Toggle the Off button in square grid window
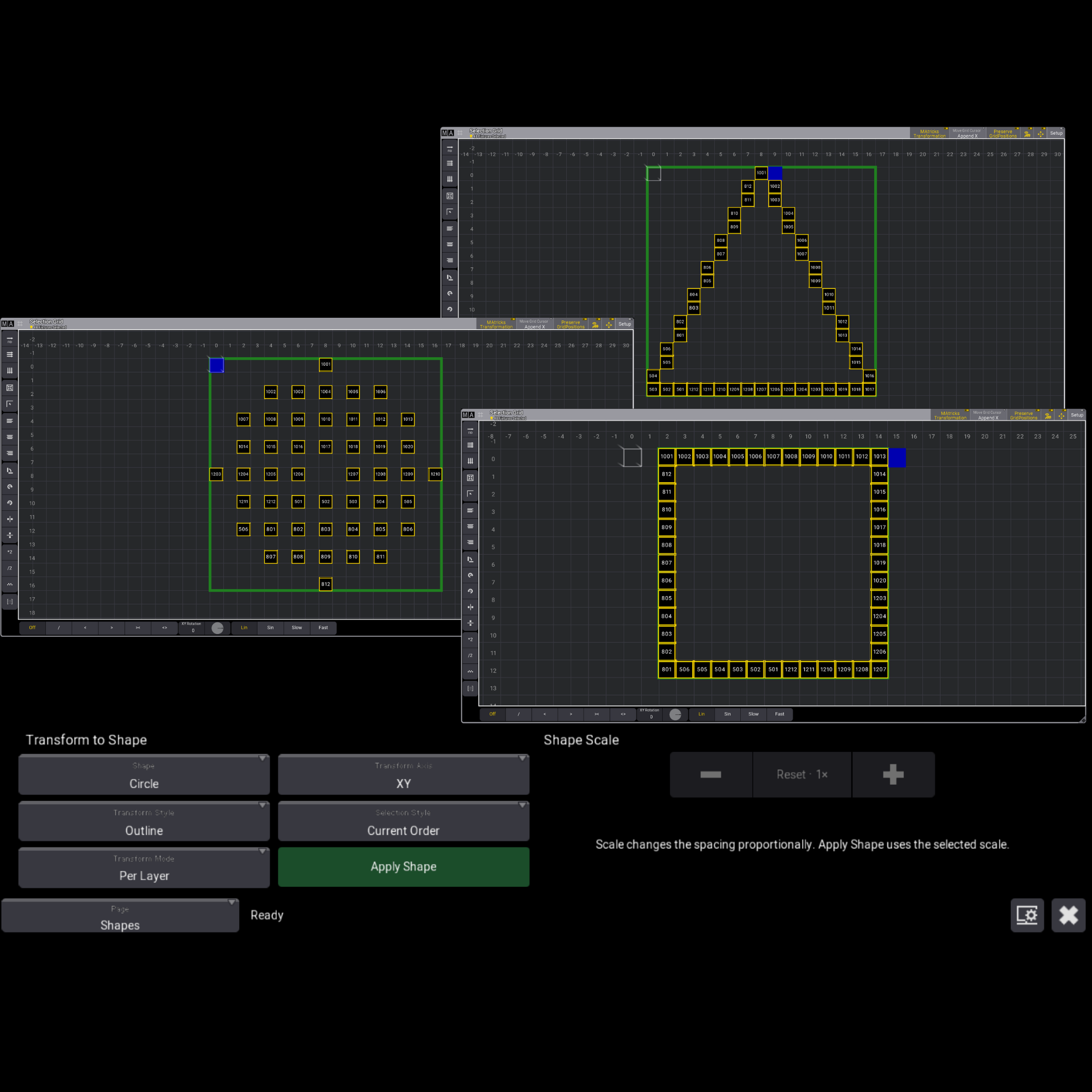Screen dimensions: 1092x1092 coord(492,714)
